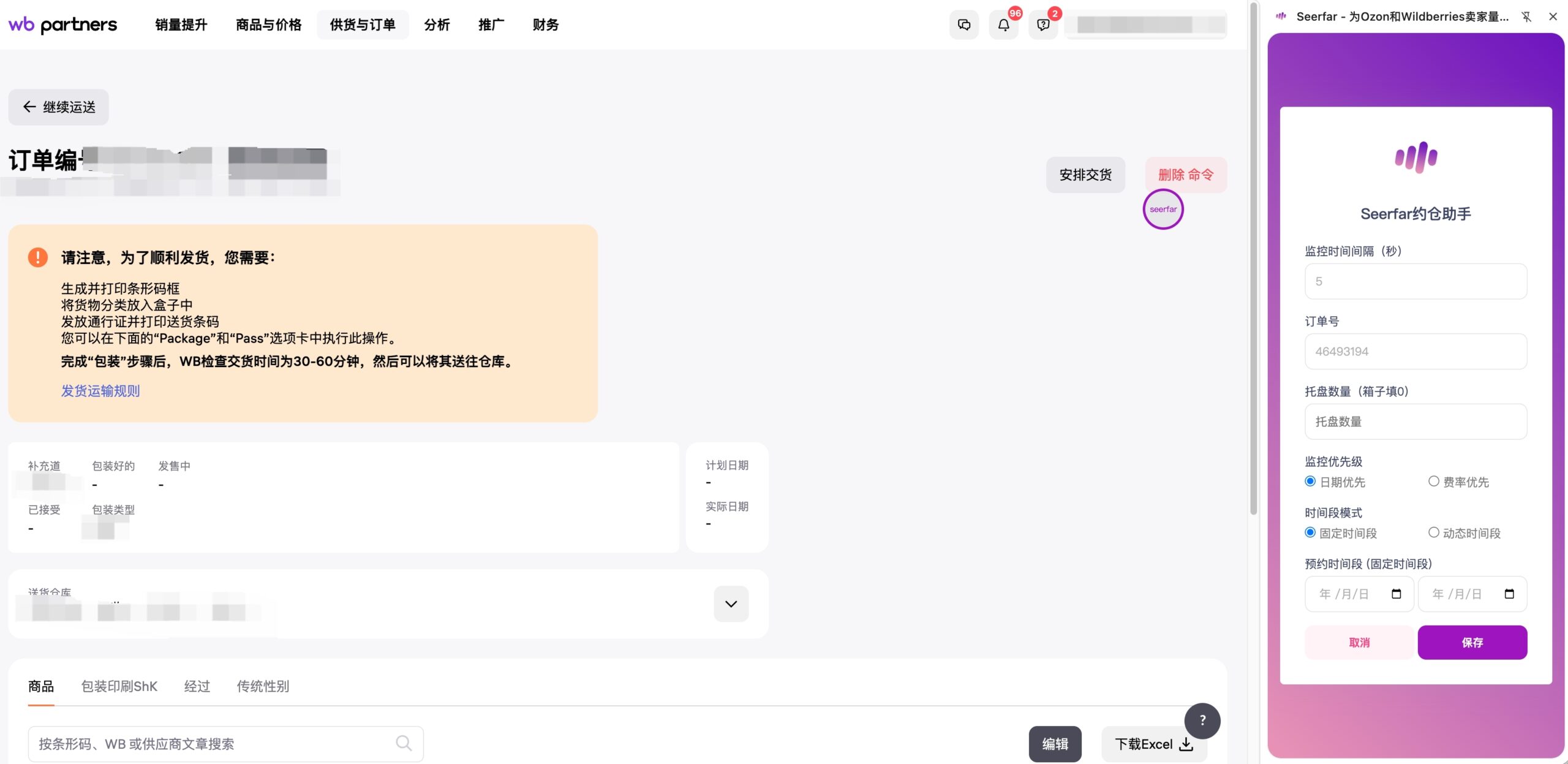Click the search magnifier icon
The width and height of the screenshot is (1568, 764).
click(x=404, y=743)
